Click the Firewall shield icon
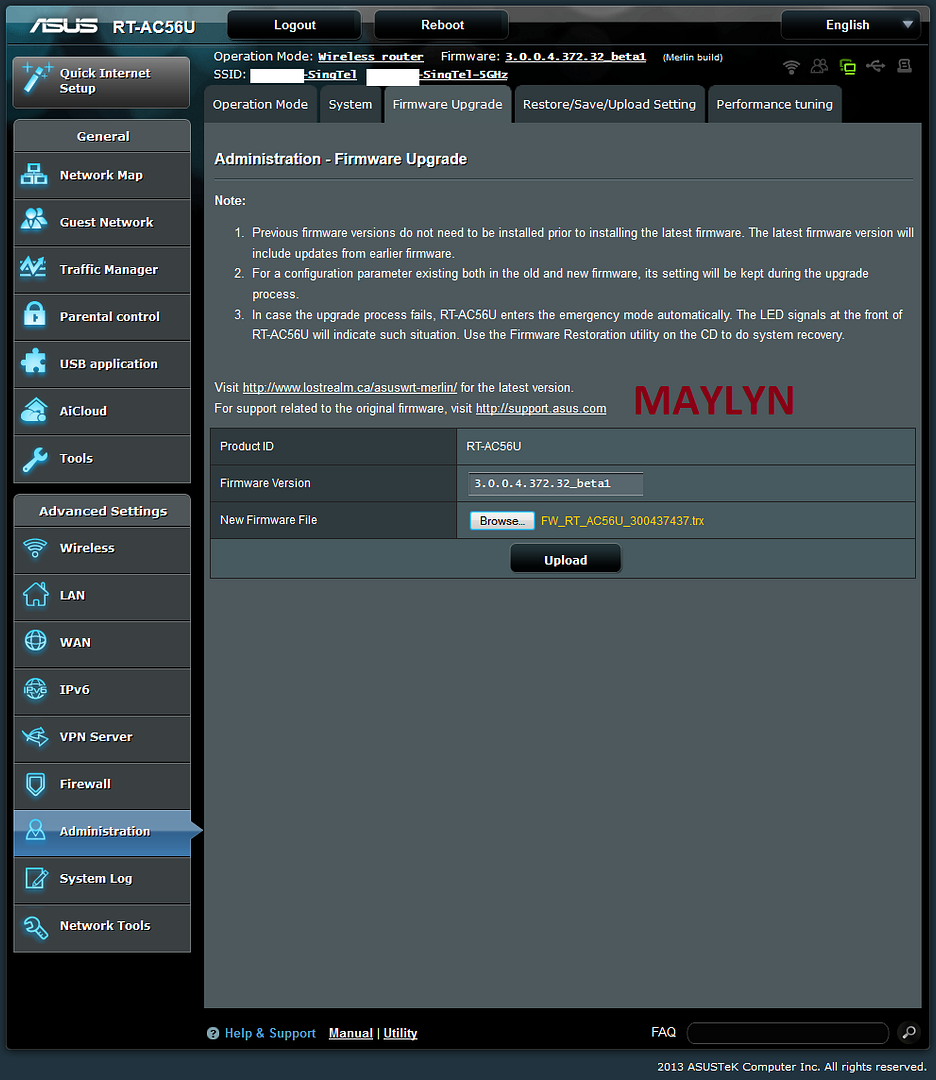The image size is (936, 1080). tap(35, 784)
